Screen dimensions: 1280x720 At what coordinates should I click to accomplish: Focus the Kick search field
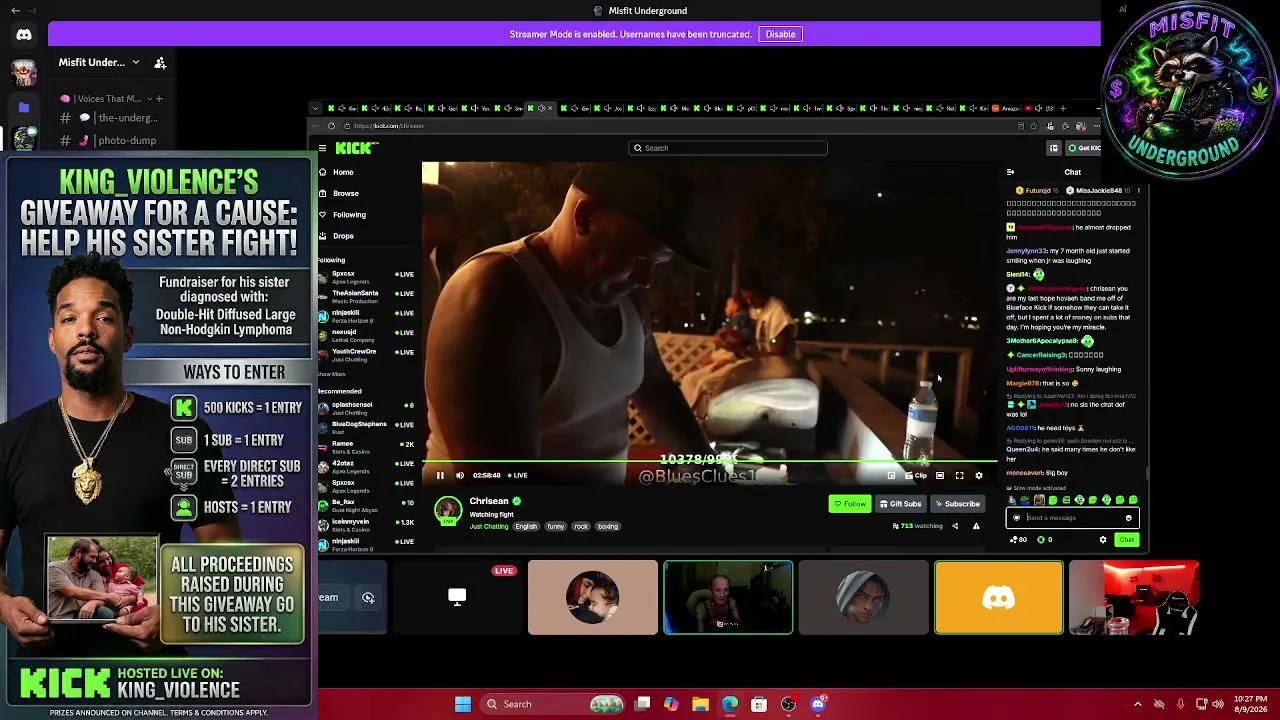click(728, 148)
